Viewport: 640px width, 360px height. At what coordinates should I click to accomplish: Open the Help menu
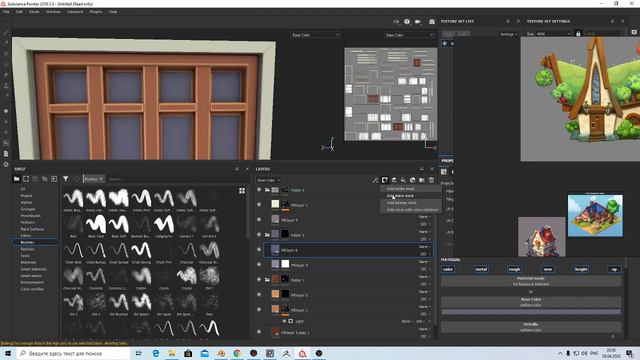coord(113,12)
